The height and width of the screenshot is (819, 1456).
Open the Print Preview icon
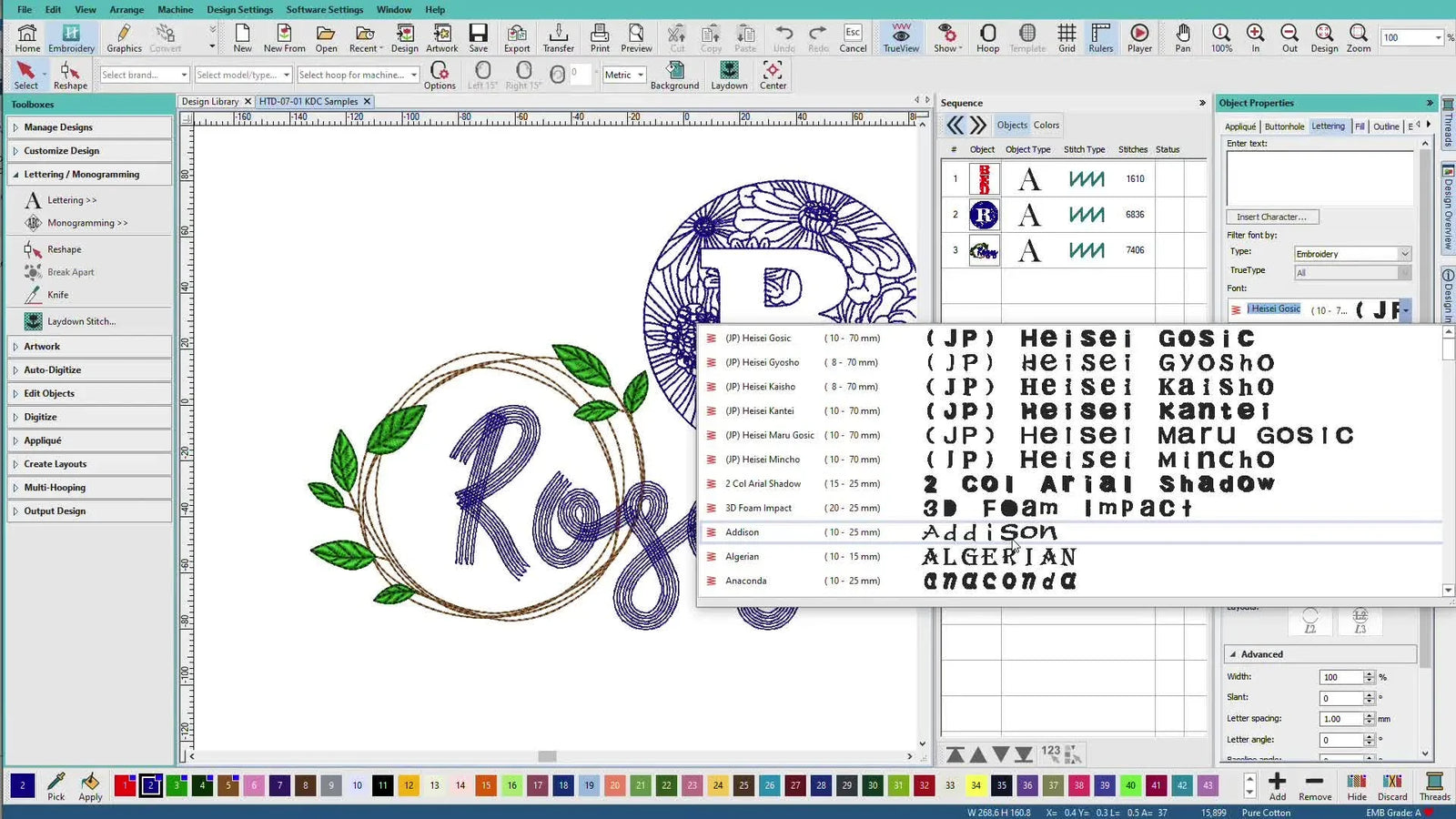point(636,38)
